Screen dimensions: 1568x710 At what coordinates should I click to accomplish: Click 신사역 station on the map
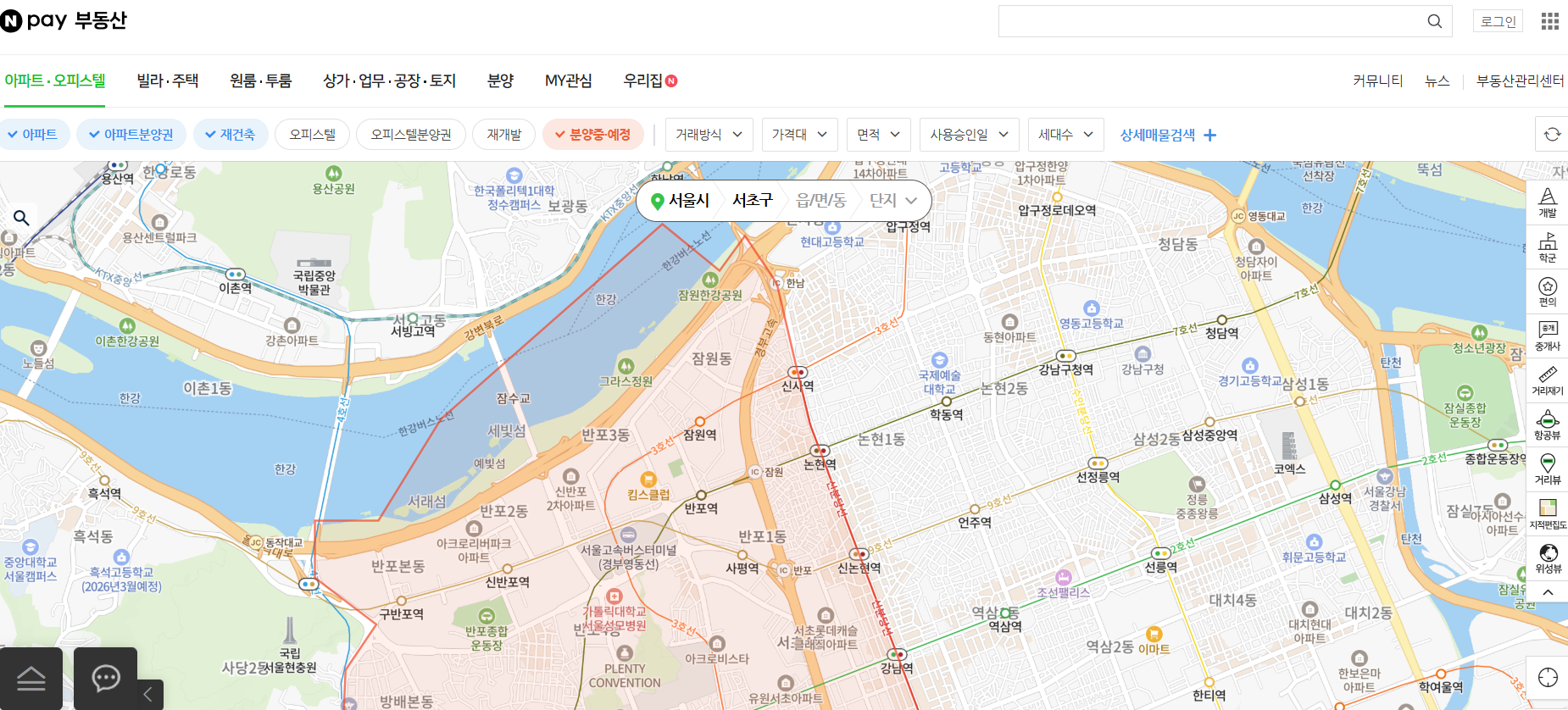[798, 379]
